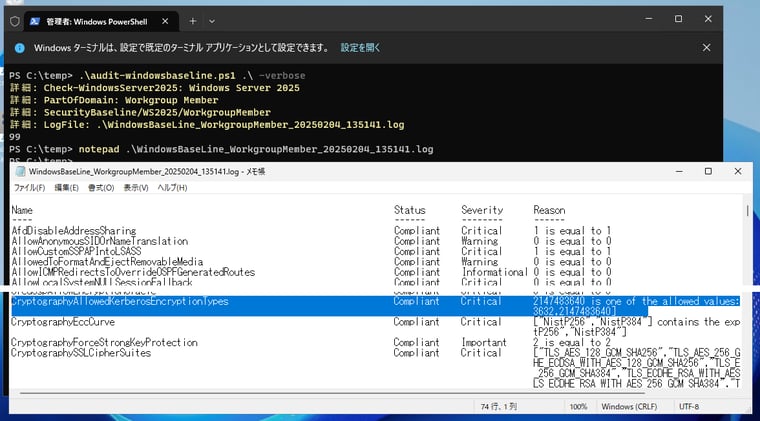Open the 表示(V) menu in Notepad
This screenshot has width=760, height=421.
(136, 188)
